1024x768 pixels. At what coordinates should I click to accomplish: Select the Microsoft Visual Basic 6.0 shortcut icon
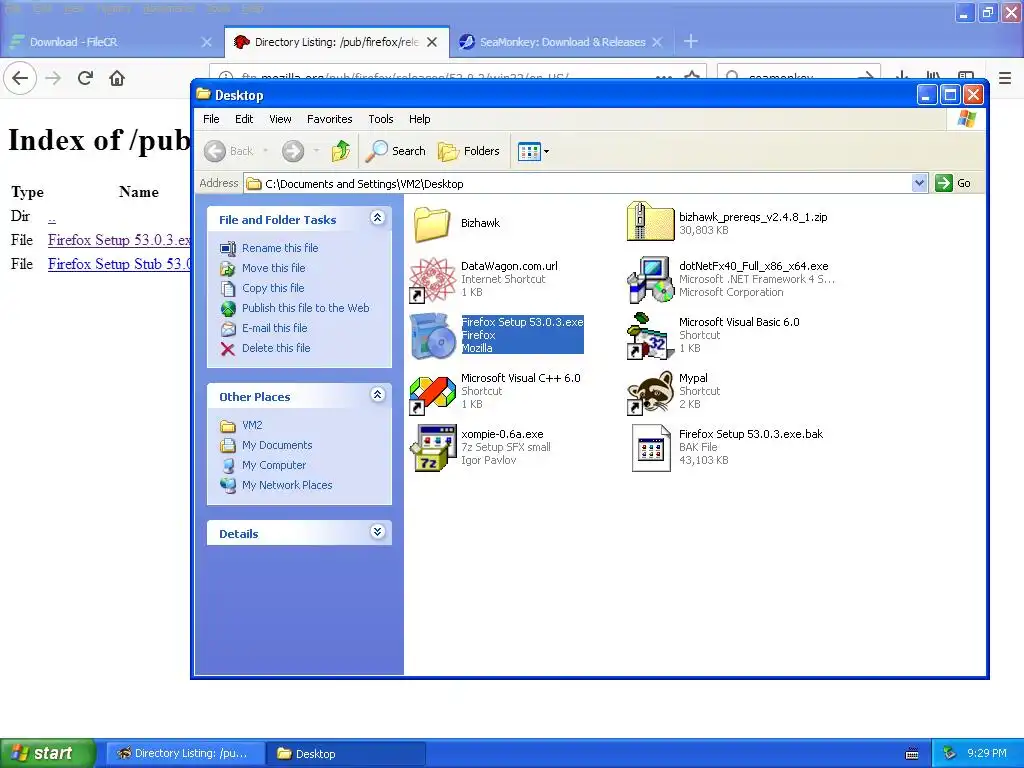pos(650,336)
